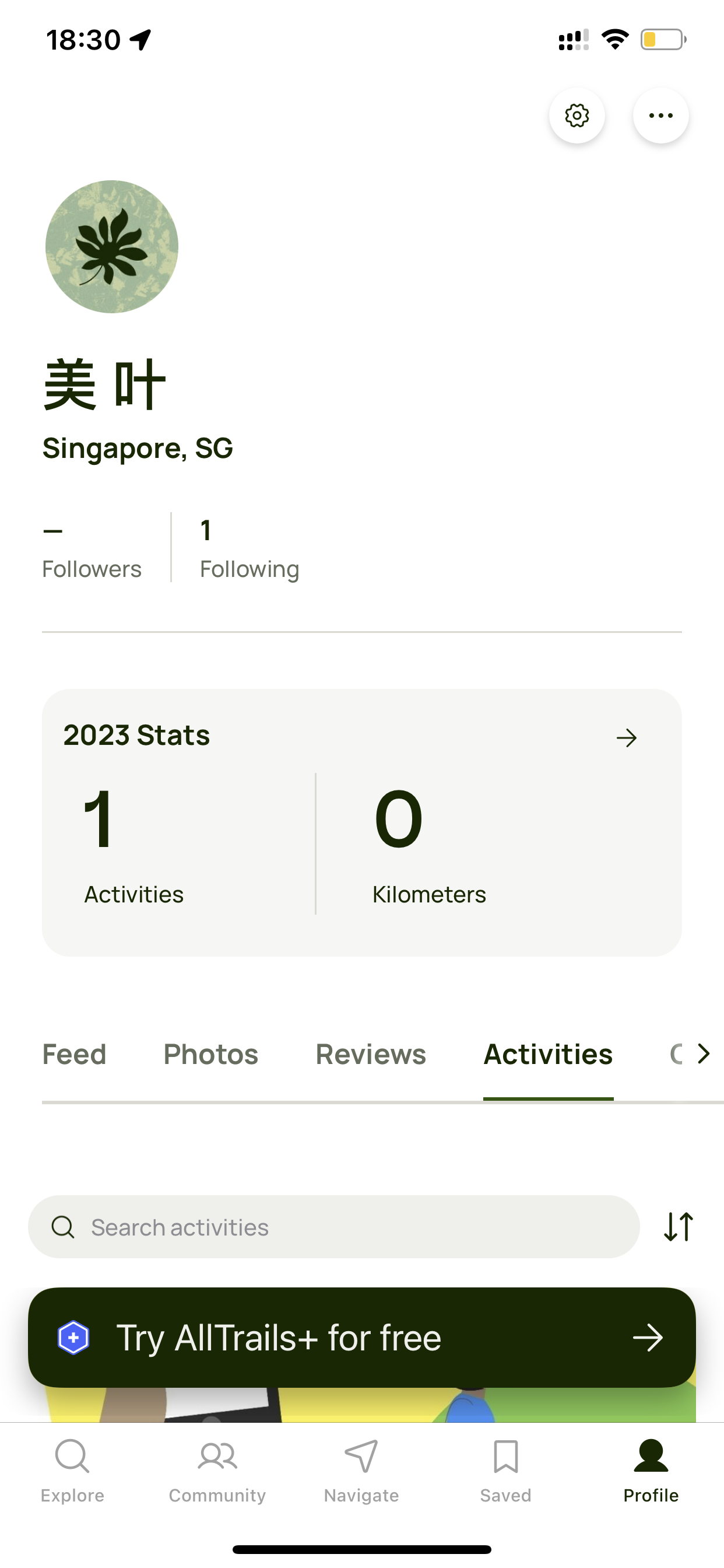724x1568 pixels.
Task: Open the Saved bookmarks section
Action: click(x=505, y=1471)
